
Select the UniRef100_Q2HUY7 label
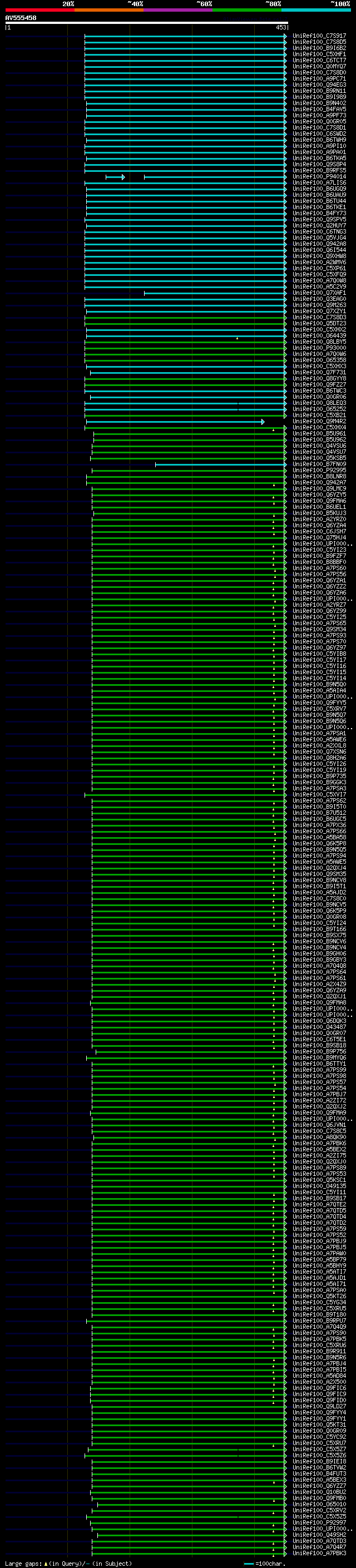click(x=319, y=226)
